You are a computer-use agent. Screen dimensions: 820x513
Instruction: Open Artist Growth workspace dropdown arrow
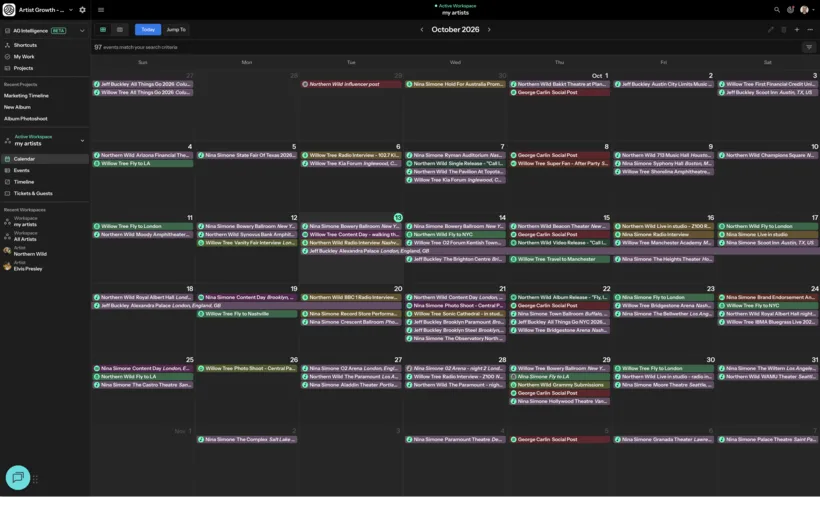tap(71, 10)
